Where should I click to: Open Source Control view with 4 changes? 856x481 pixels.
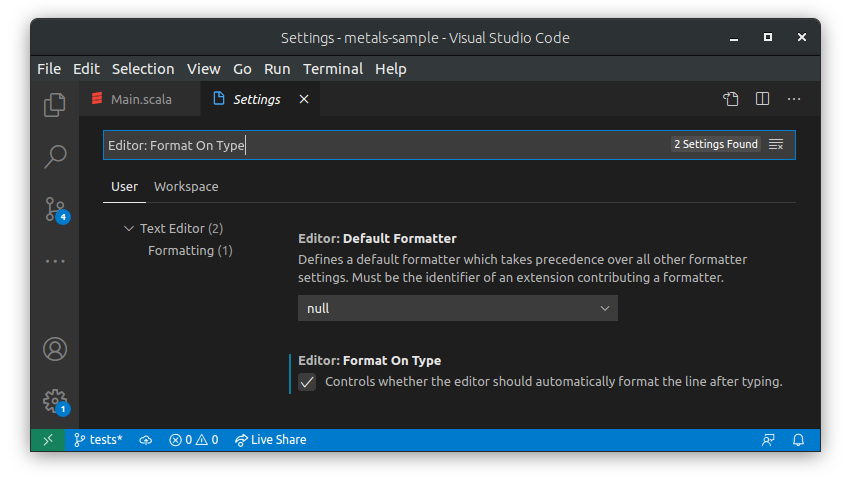(55, 209)
